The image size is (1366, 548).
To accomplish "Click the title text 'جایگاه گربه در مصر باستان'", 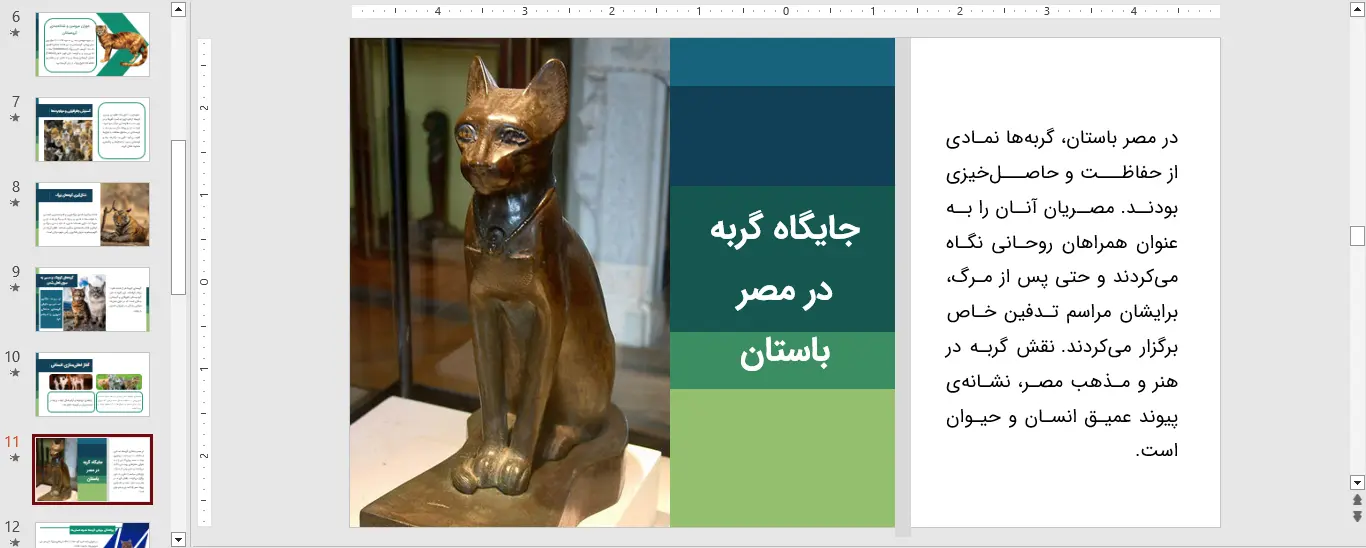I will [783, 291].
